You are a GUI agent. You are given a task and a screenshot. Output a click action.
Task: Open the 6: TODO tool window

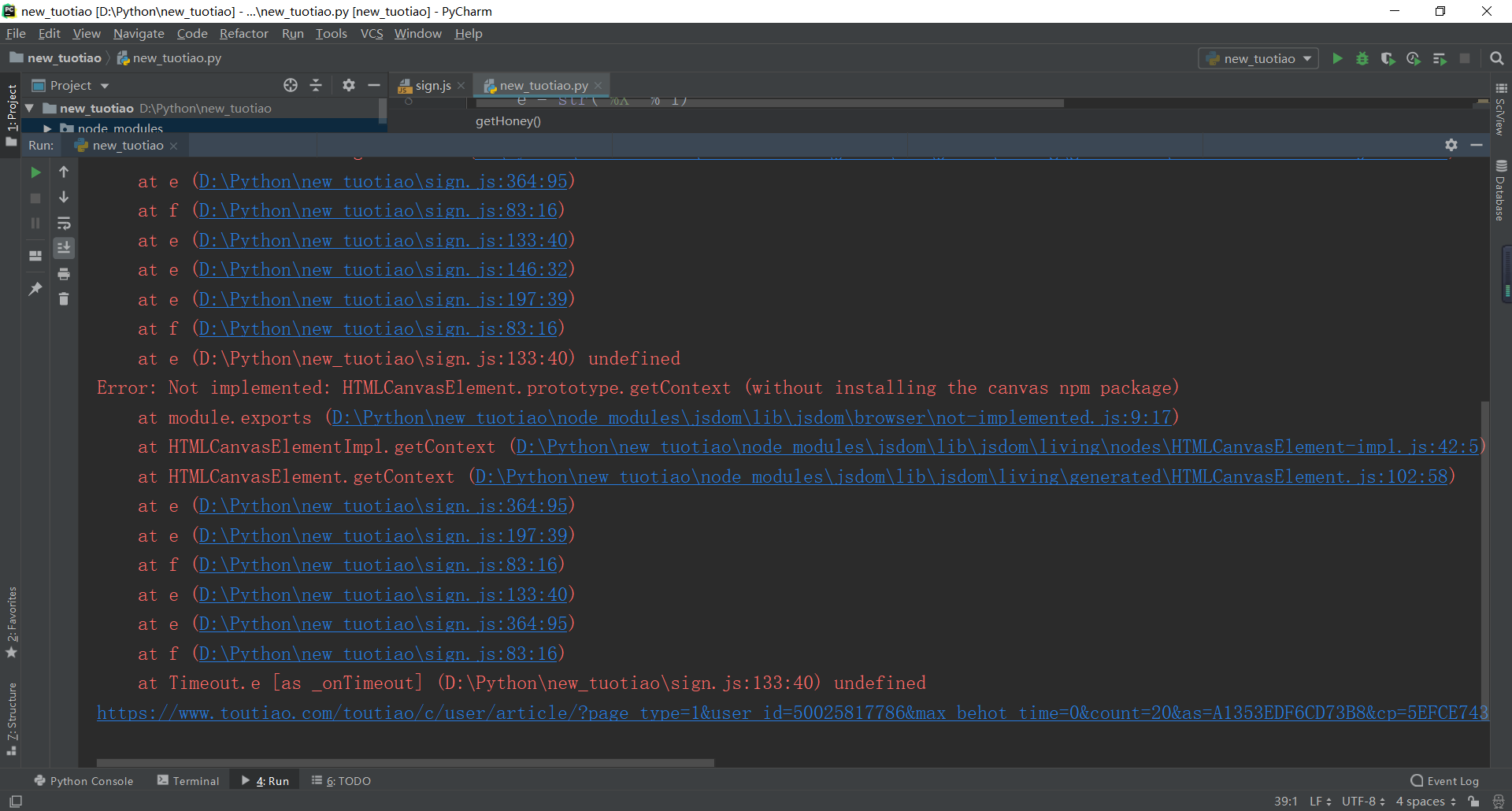tap(341, 780)
